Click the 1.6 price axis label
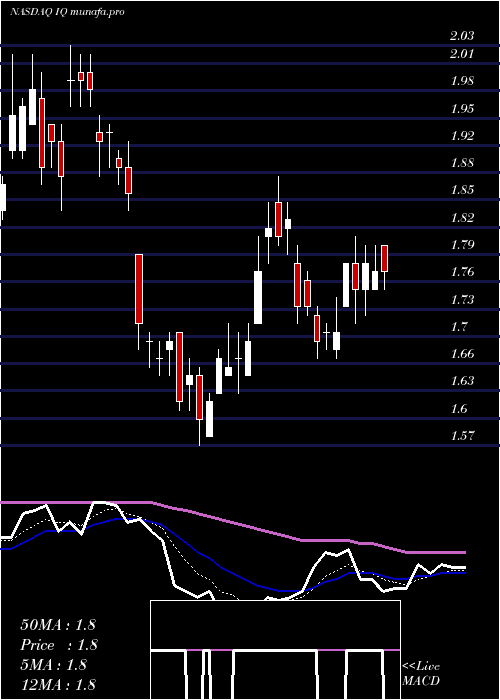 pyautogui.click(x=458, y=408)
